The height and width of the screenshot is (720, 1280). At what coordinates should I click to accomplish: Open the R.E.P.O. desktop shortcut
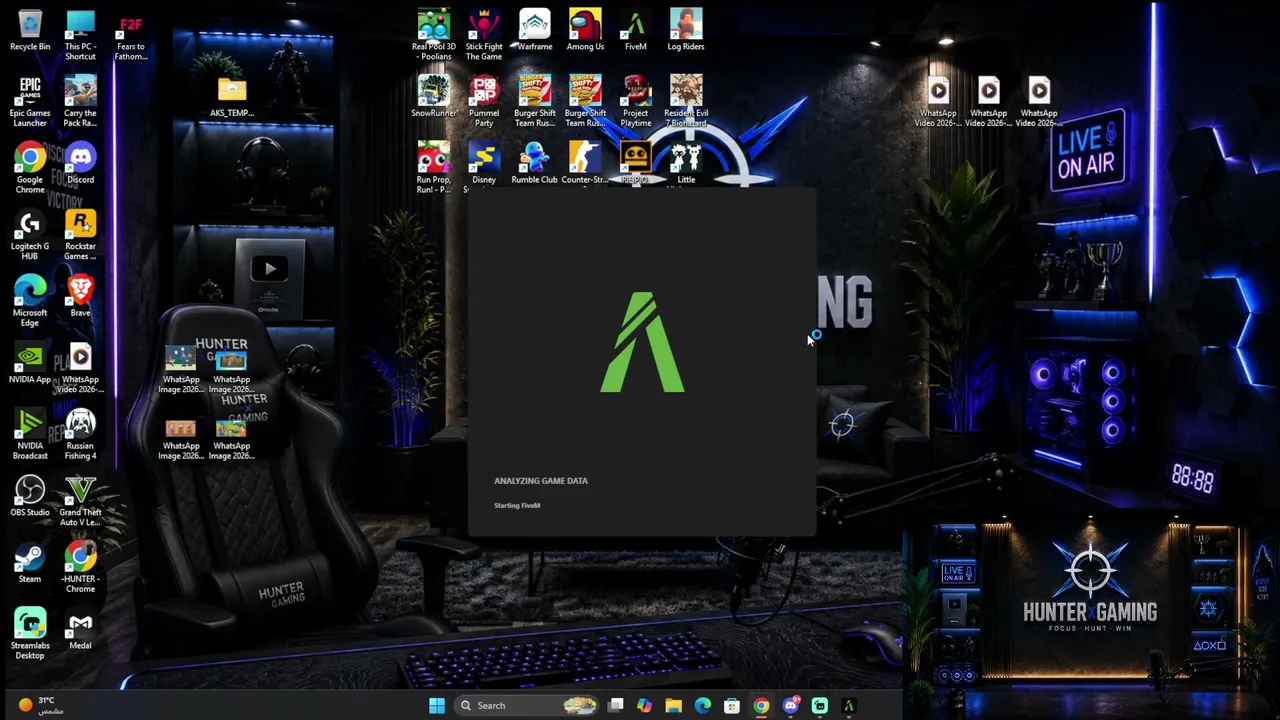635,163
